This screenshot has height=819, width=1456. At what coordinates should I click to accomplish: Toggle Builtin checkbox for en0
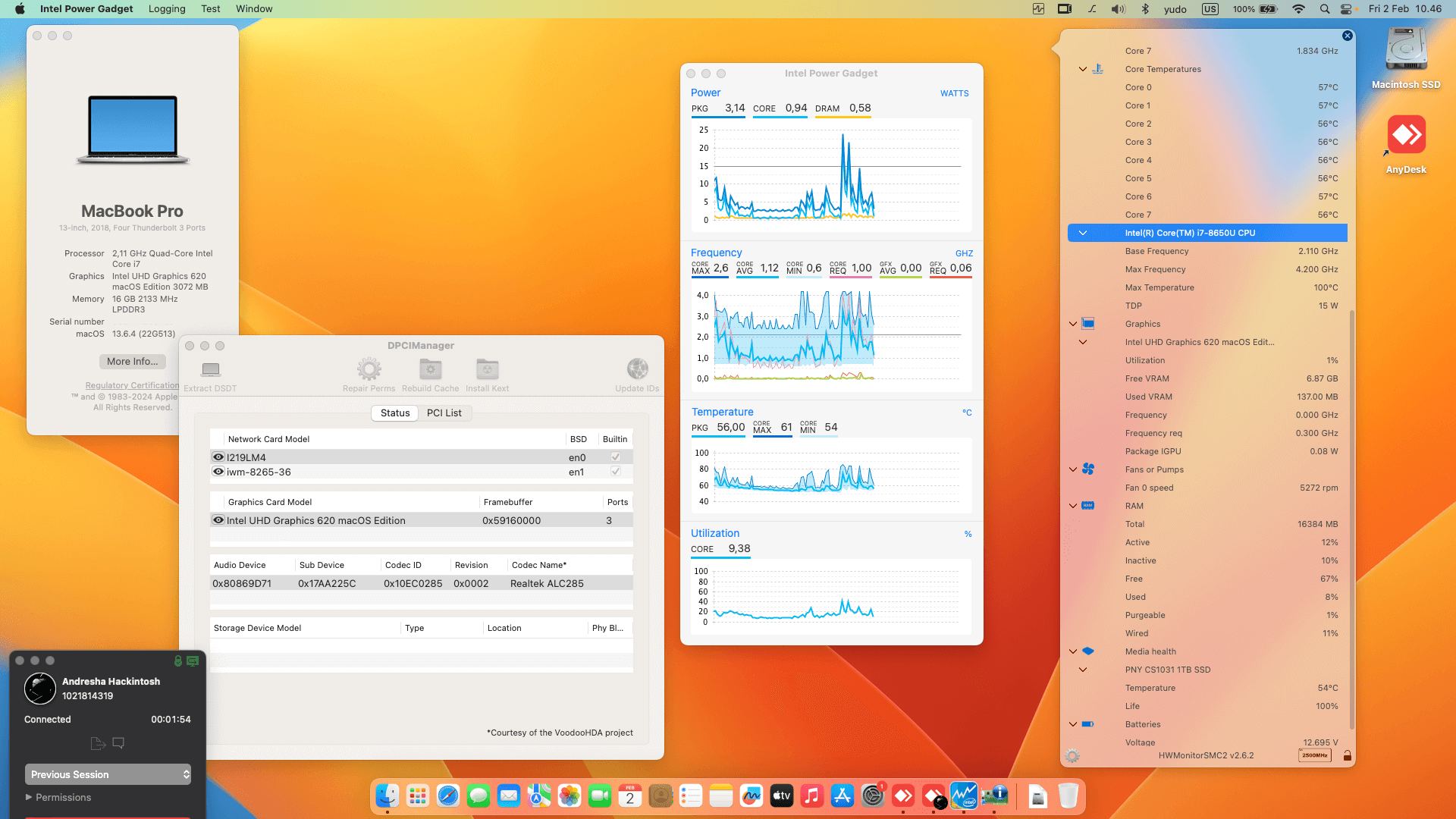(x=616, y=457)
